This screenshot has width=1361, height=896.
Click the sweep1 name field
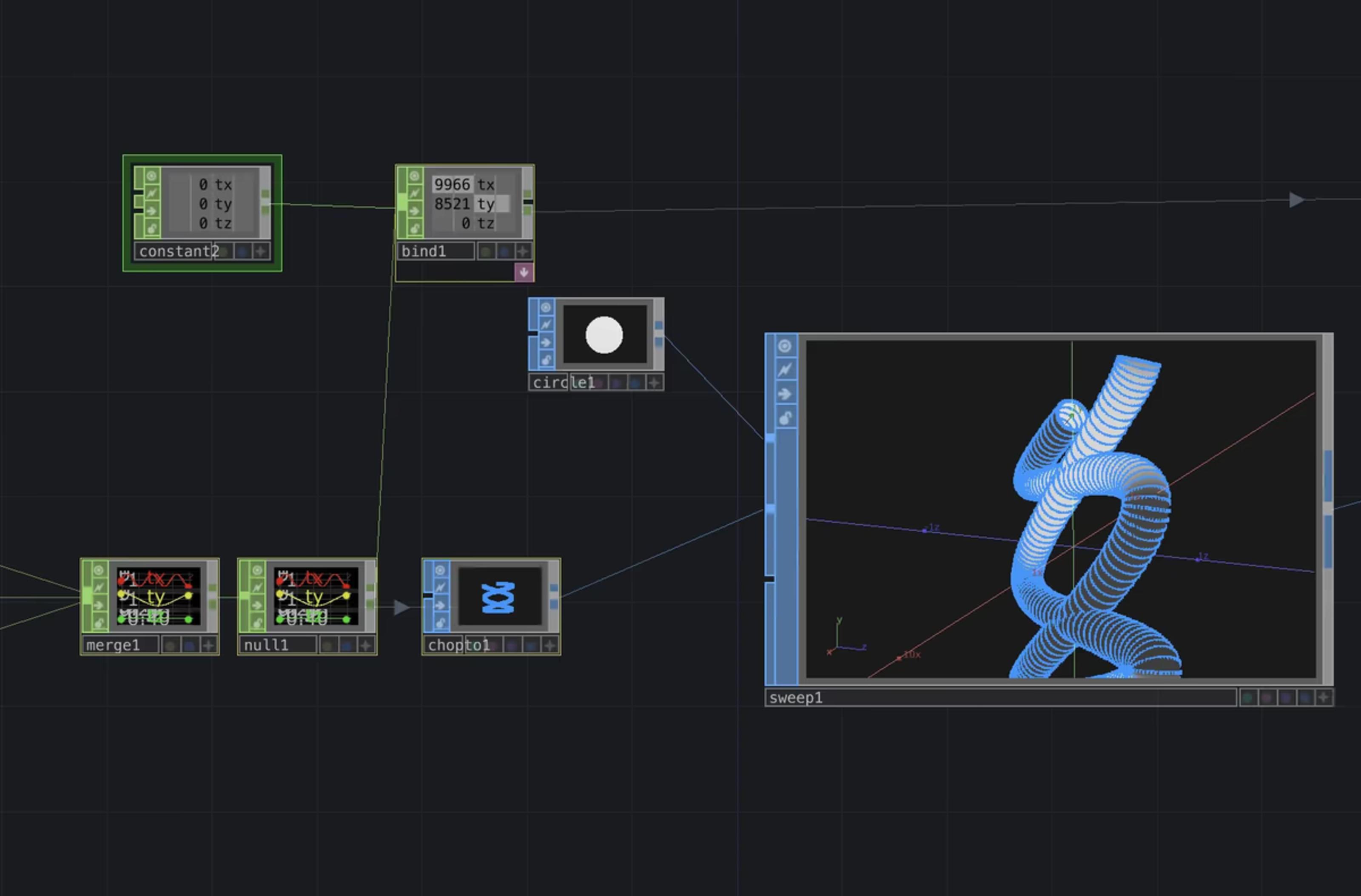point(1001,697)
